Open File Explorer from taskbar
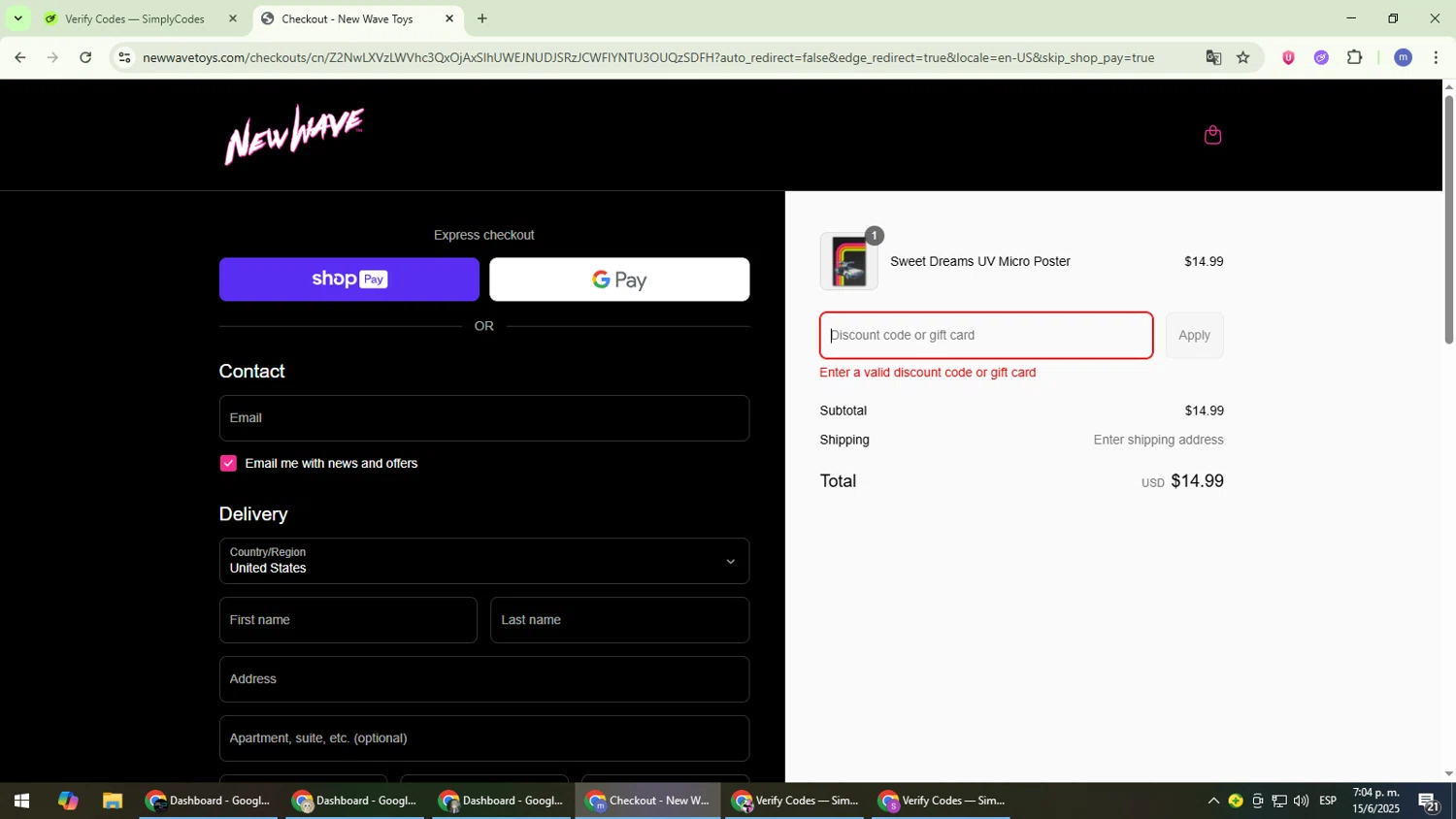Screen dimensions: 1456x819 pos(113,802)
